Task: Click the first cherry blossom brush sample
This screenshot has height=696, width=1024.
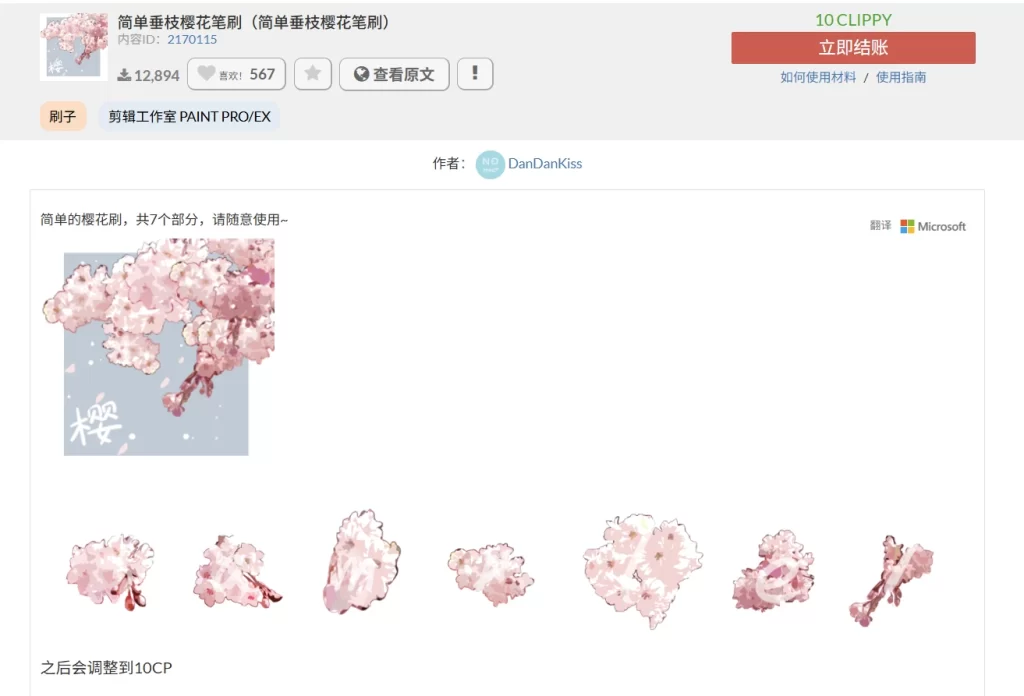Action: click(x=110, y=572)
